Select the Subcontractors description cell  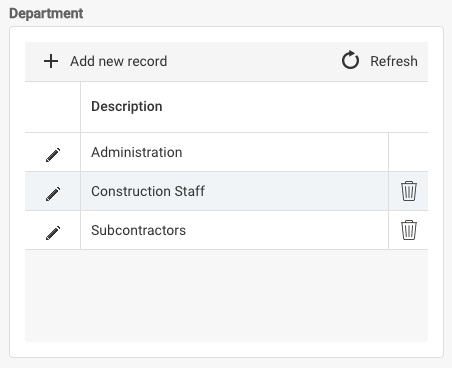point(234,230)
